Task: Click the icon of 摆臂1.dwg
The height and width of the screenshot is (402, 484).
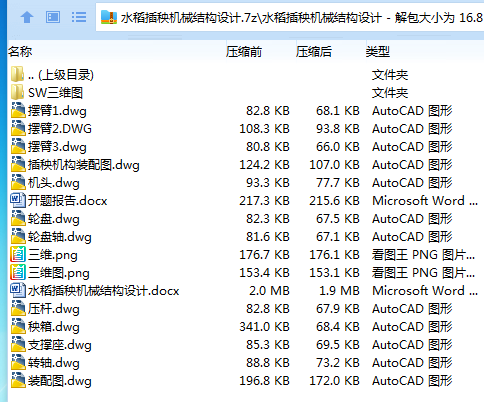Action: coord(18,110)
